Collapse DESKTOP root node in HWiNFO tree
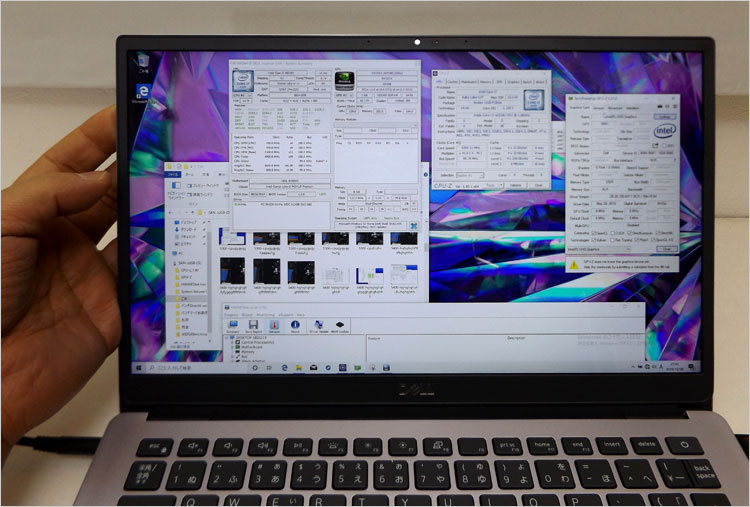The image size is (750, 507). click(x=227, y=338)
